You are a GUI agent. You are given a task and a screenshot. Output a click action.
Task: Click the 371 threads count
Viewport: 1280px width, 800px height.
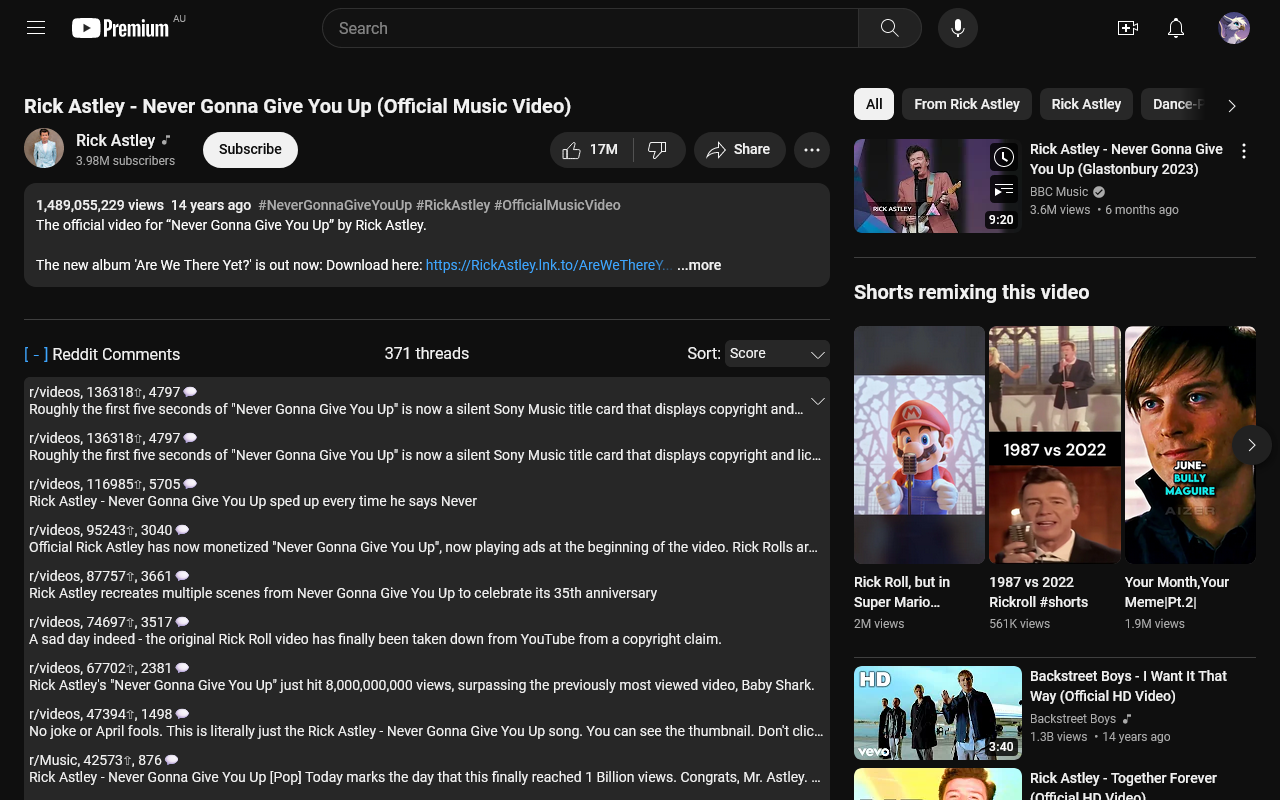point(427,353)
